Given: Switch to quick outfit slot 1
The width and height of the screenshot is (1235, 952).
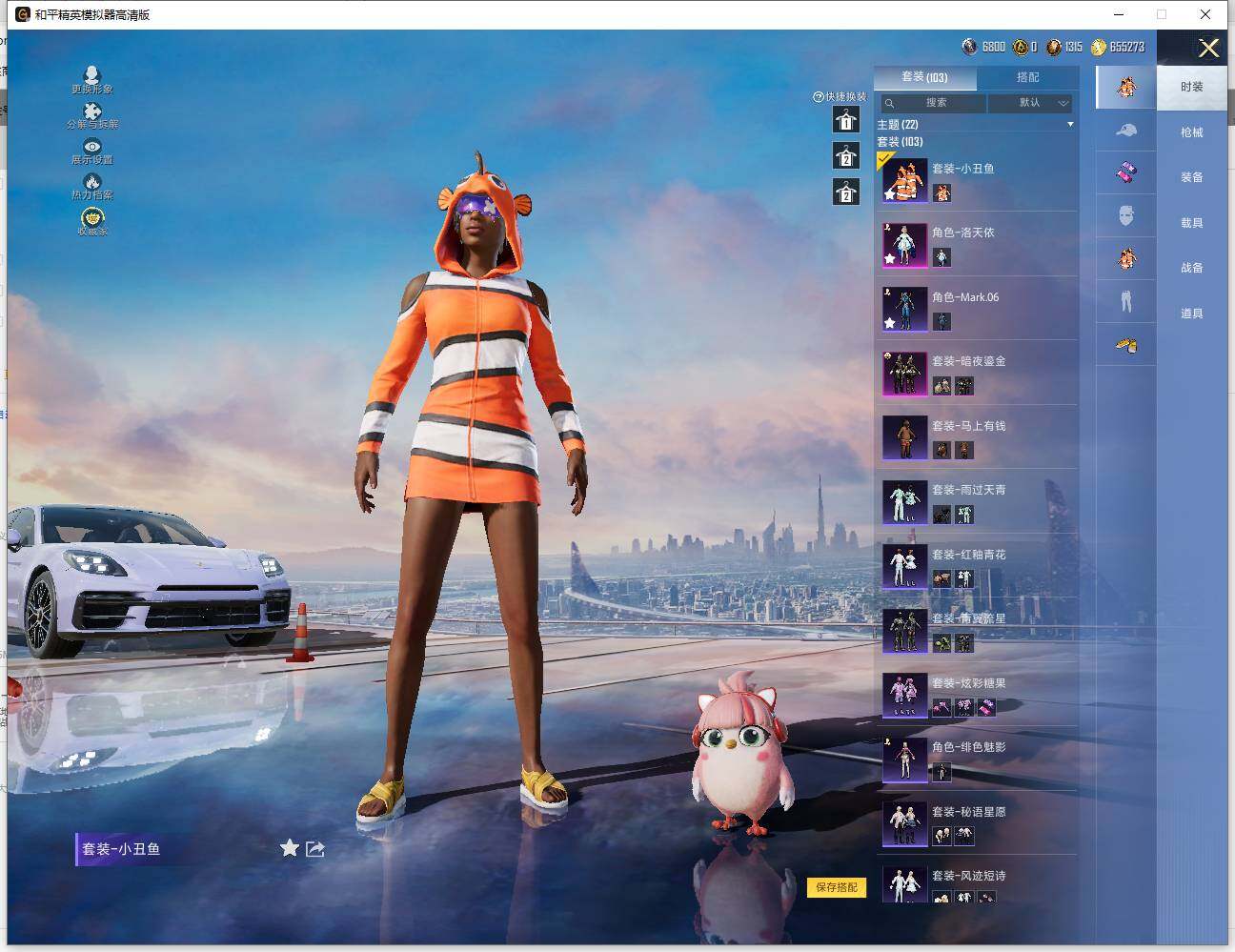Looking at the screenshot, I should 845,120.
